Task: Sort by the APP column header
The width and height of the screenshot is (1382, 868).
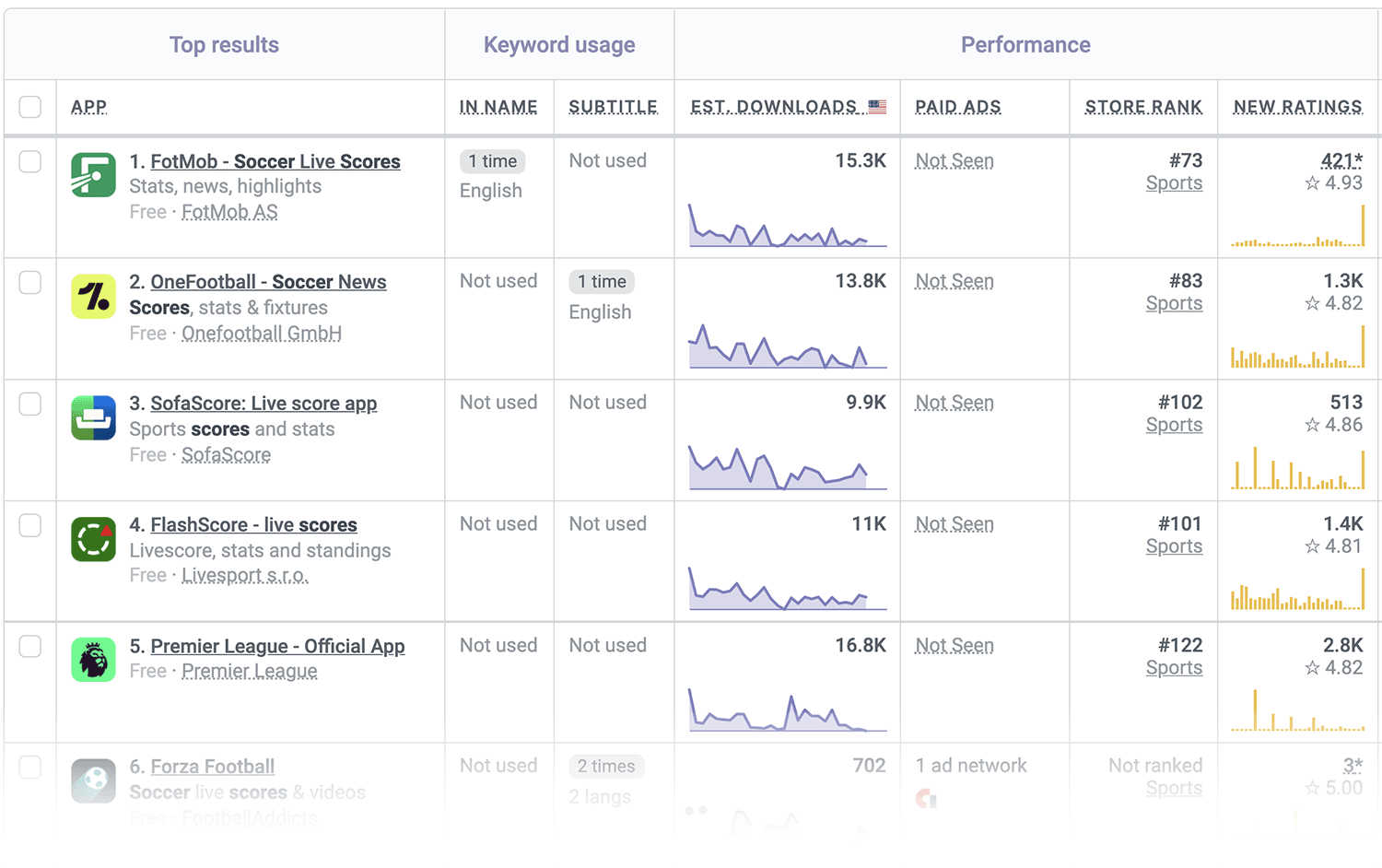Action: pos(88,107)
